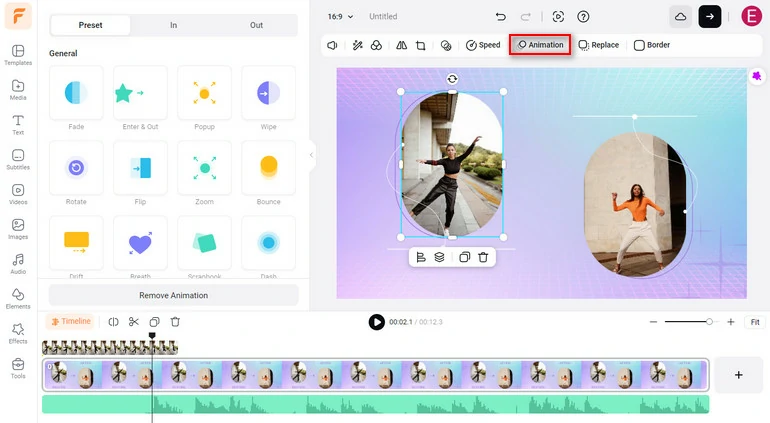Click the Border toolbar button

652,45
